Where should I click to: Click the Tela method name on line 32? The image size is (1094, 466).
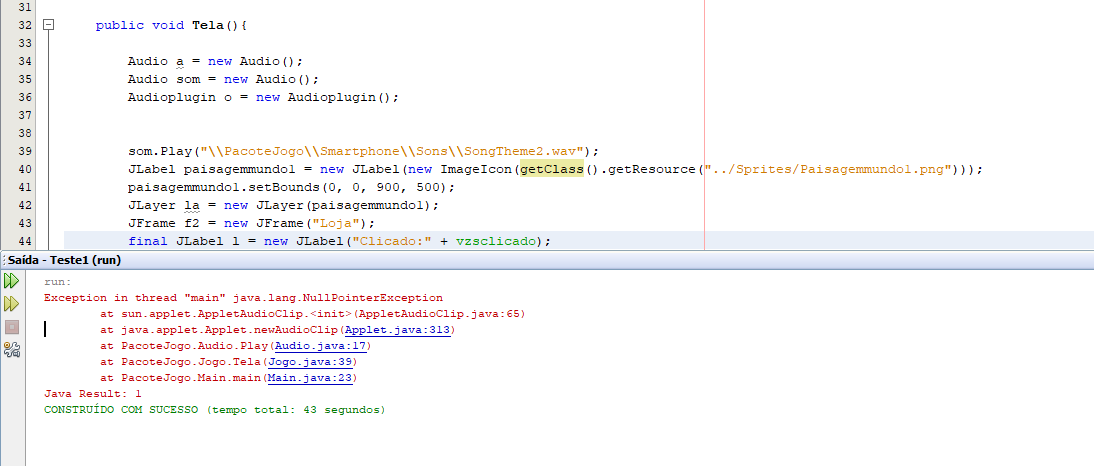coord(207,26)
